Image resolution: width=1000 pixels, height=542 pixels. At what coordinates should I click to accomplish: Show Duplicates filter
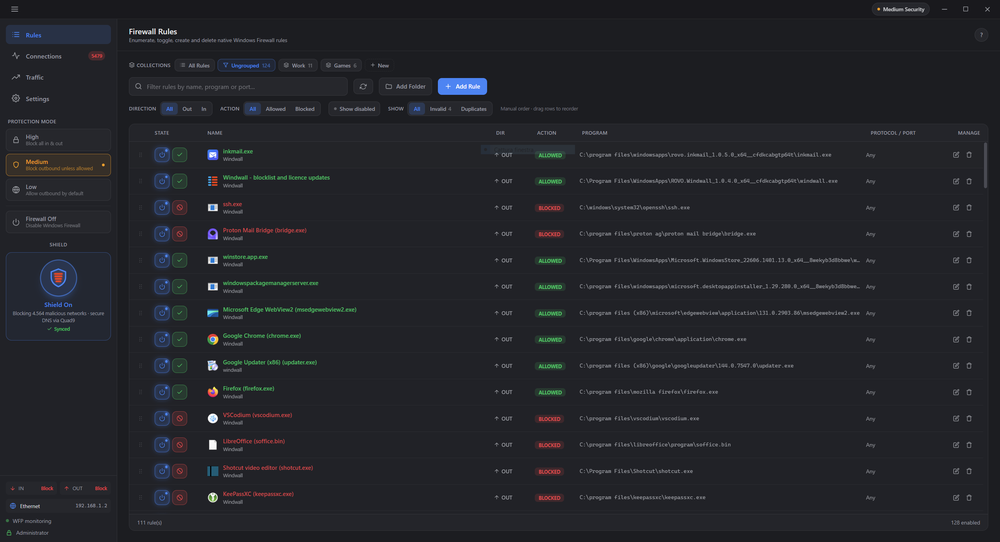(473, 109)
